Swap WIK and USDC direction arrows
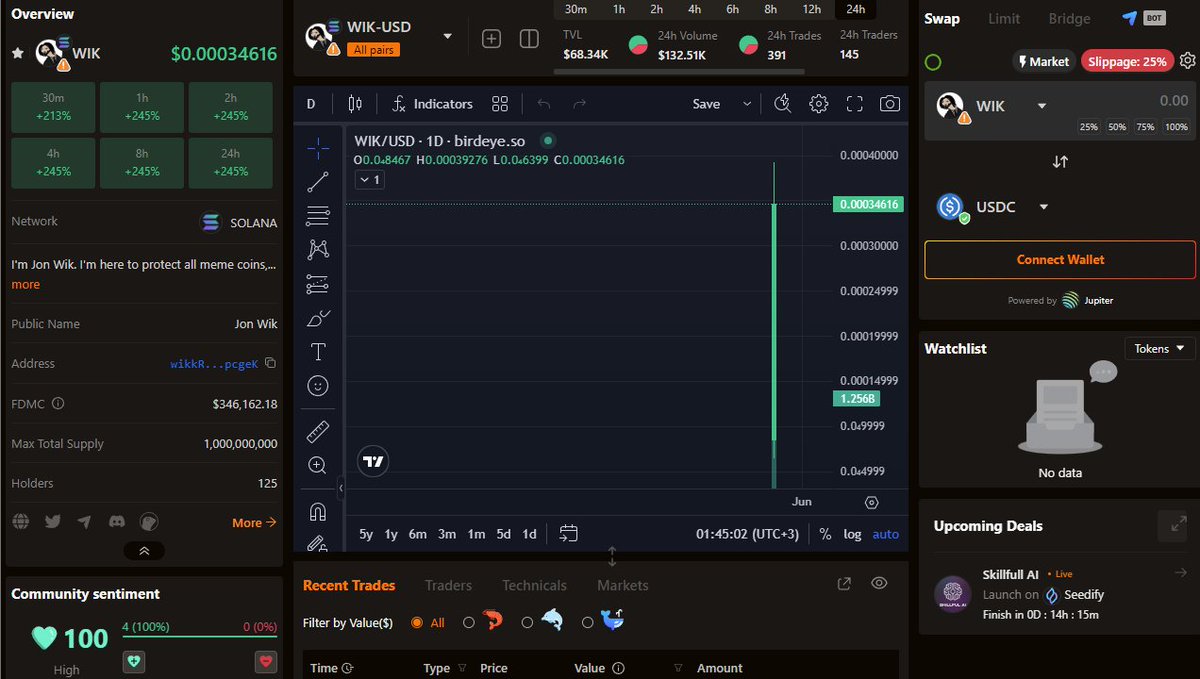 pyautogui.click(x=1060, y=161)
